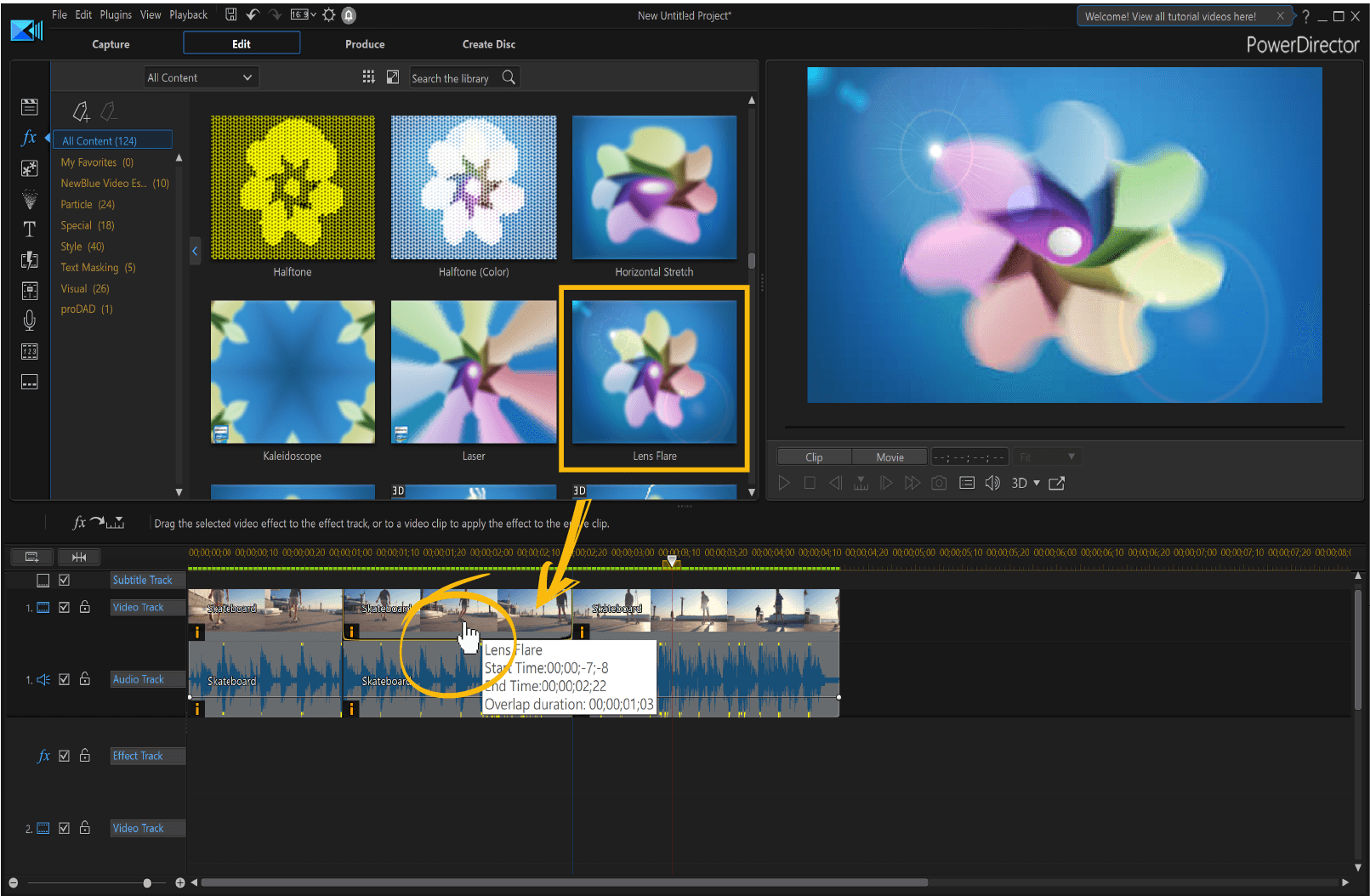Switch to the Produce tab
1370x896 pixels.
(365, 44)
